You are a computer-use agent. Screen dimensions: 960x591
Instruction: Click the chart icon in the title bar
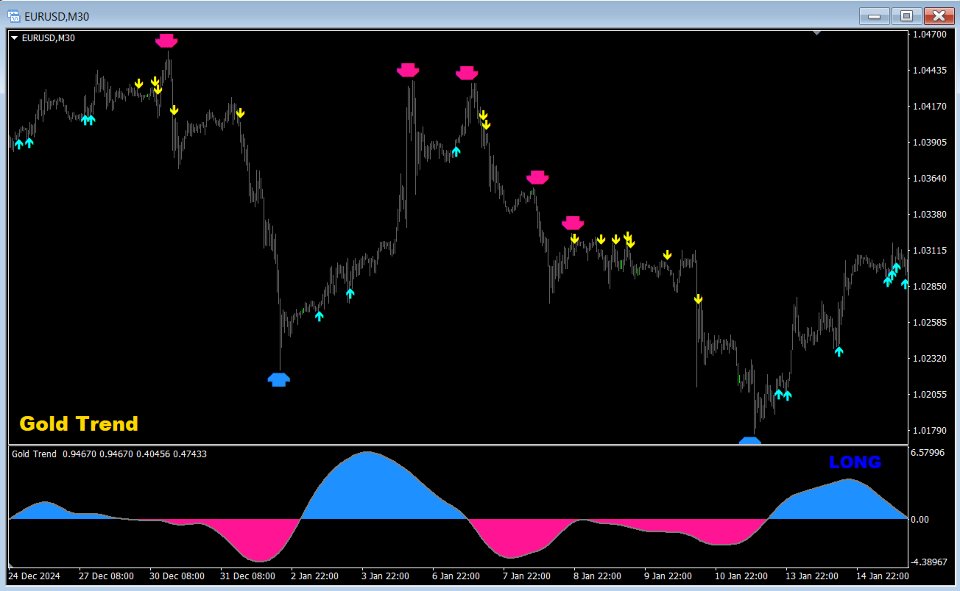pos(12,15)
